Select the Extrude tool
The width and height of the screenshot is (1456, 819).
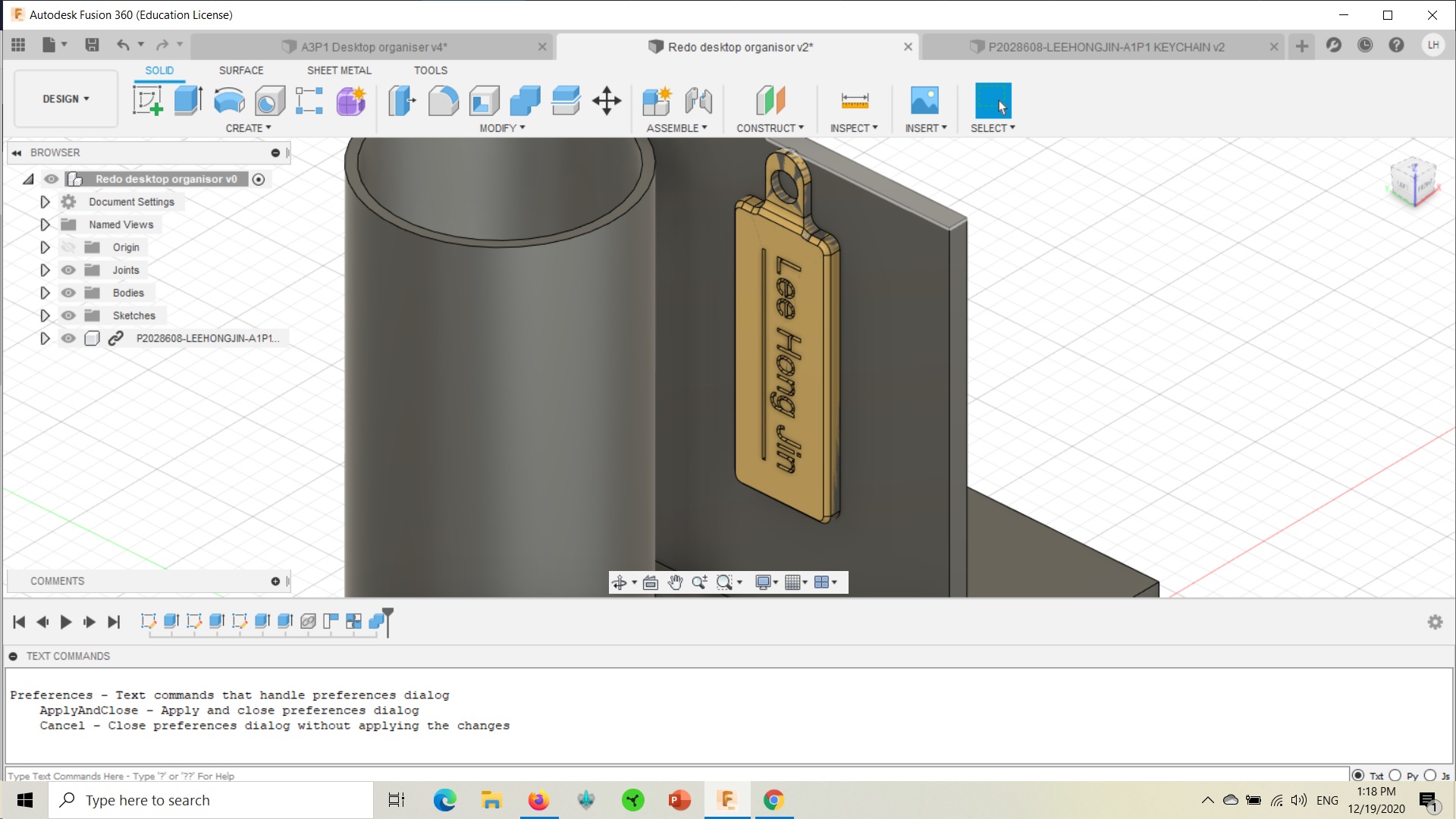point(187,100)
